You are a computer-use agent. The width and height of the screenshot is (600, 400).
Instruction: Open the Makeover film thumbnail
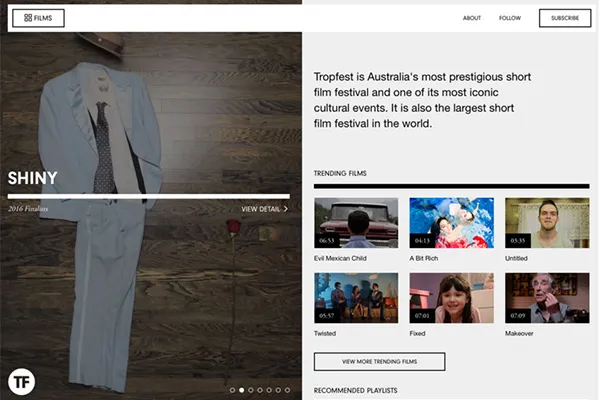546,297
